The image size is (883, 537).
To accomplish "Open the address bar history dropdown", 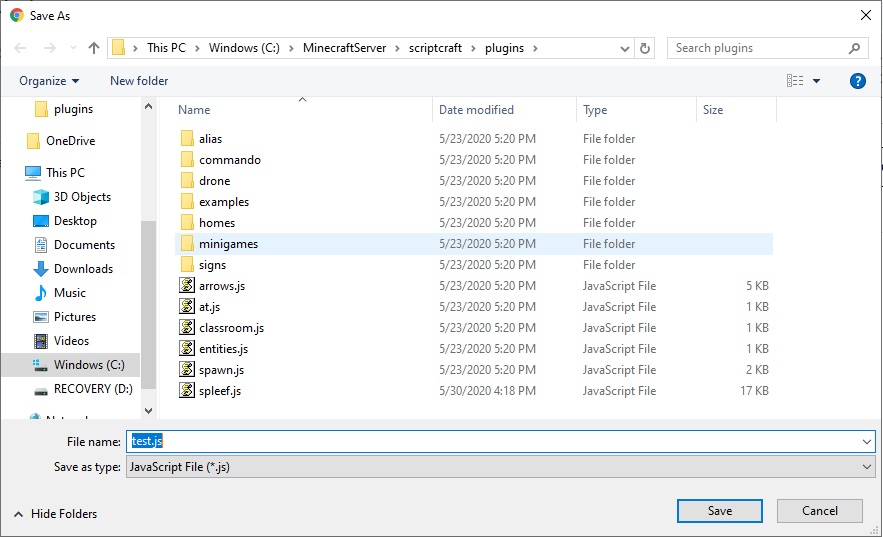I will (x=625, y=48).
